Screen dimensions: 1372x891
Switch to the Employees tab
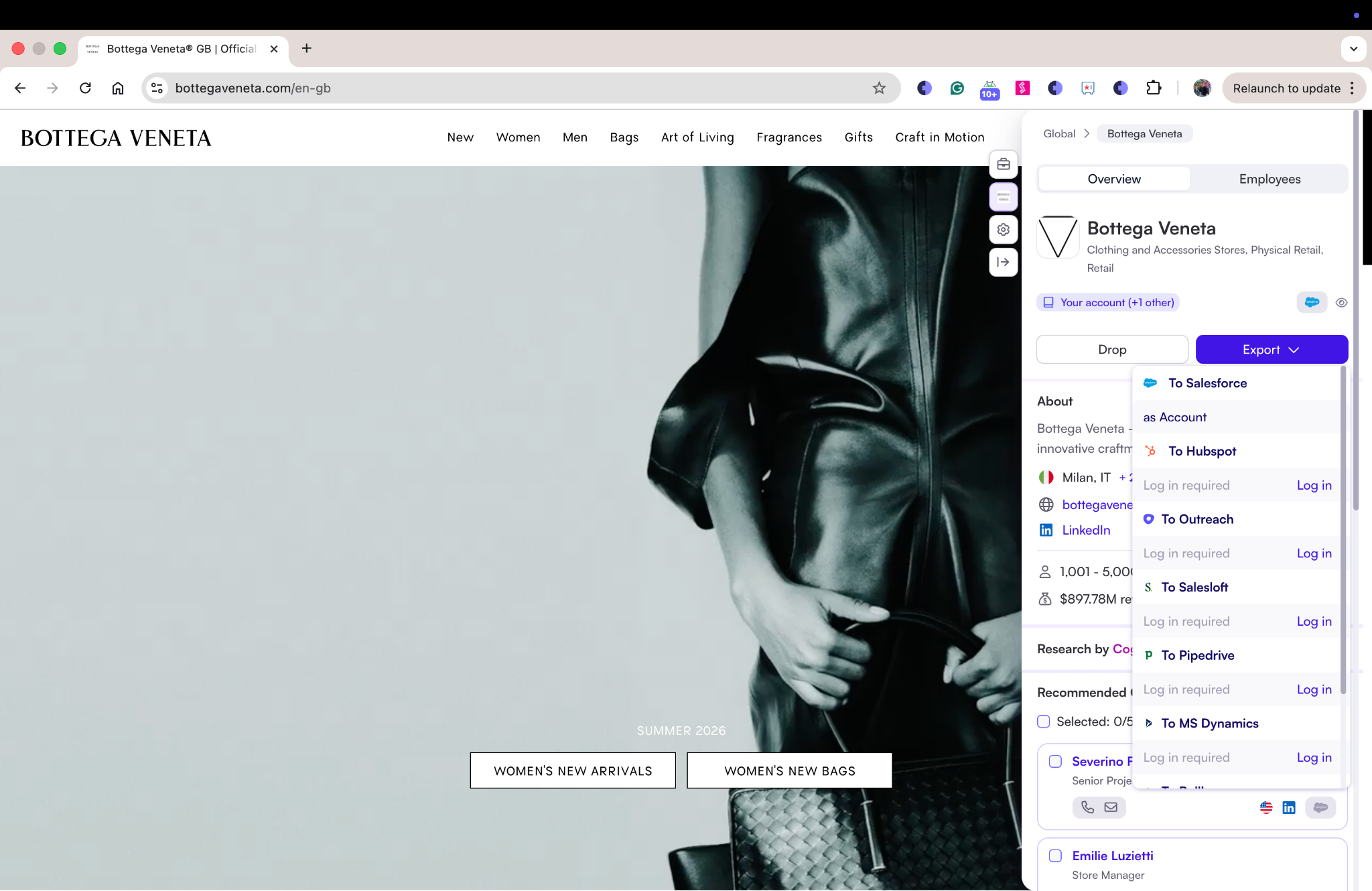click(x=1269, y=179)
